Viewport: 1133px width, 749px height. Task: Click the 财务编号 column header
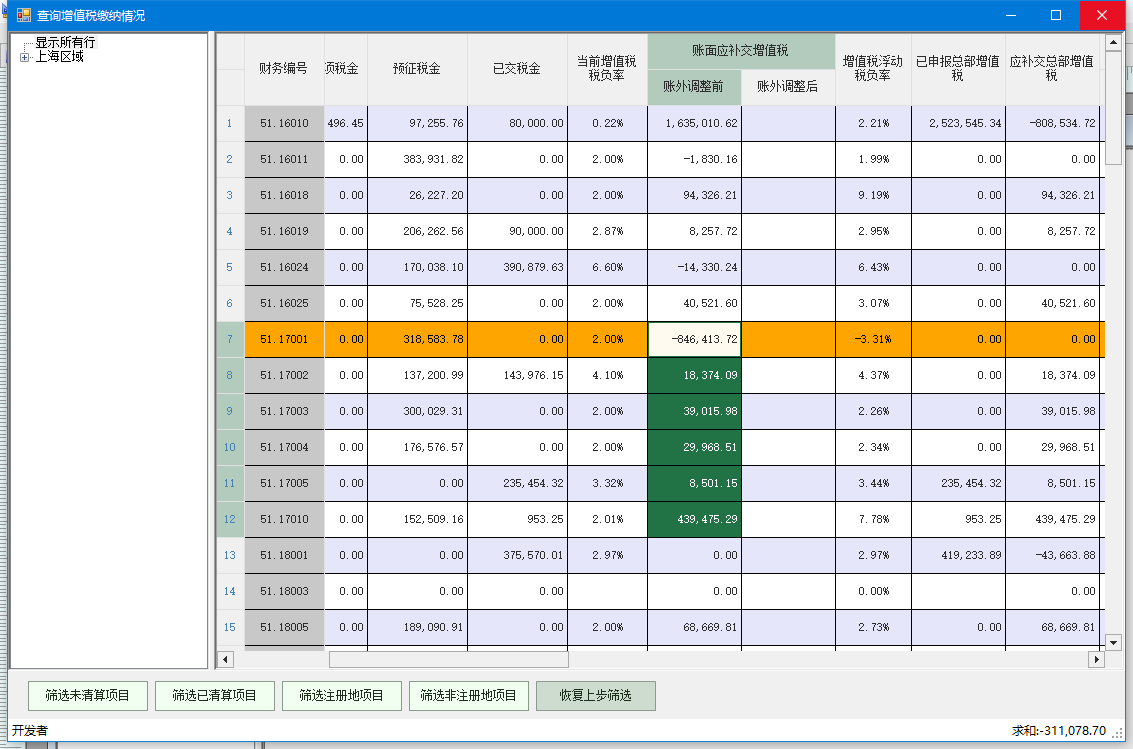coord(284,69)
